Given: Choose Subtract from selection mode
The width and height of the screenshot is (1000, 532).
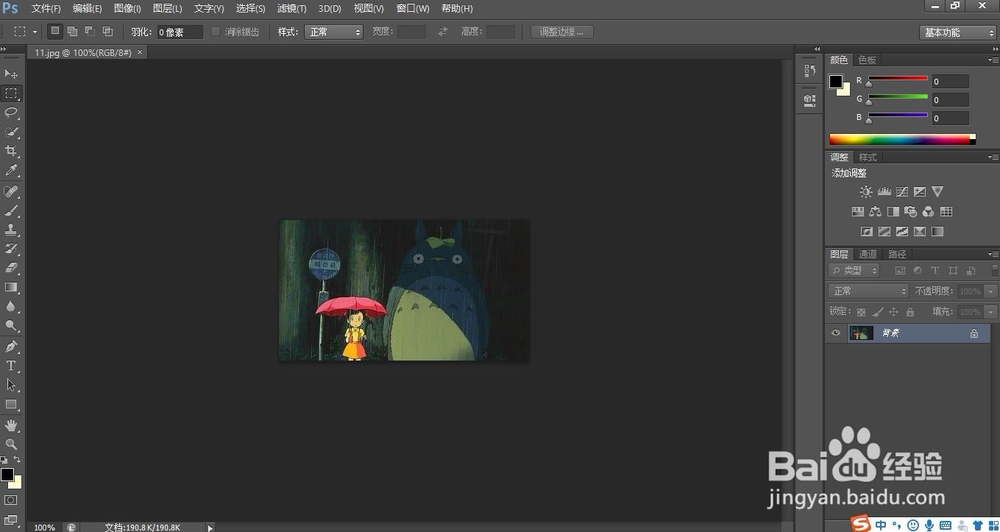Looking at the screenshot, I should click(90, 31).
